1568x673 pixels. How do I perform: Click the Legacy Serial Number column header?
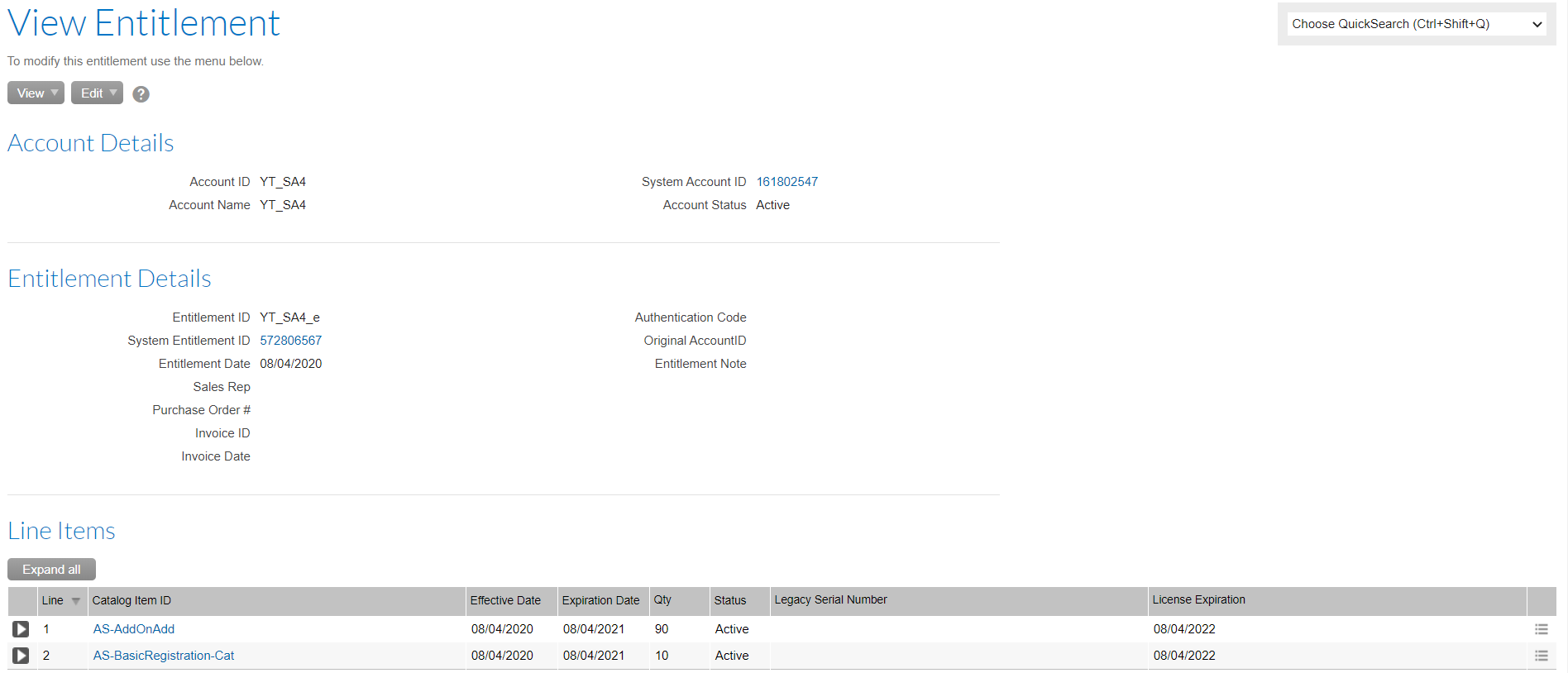(x=959, y=601)
